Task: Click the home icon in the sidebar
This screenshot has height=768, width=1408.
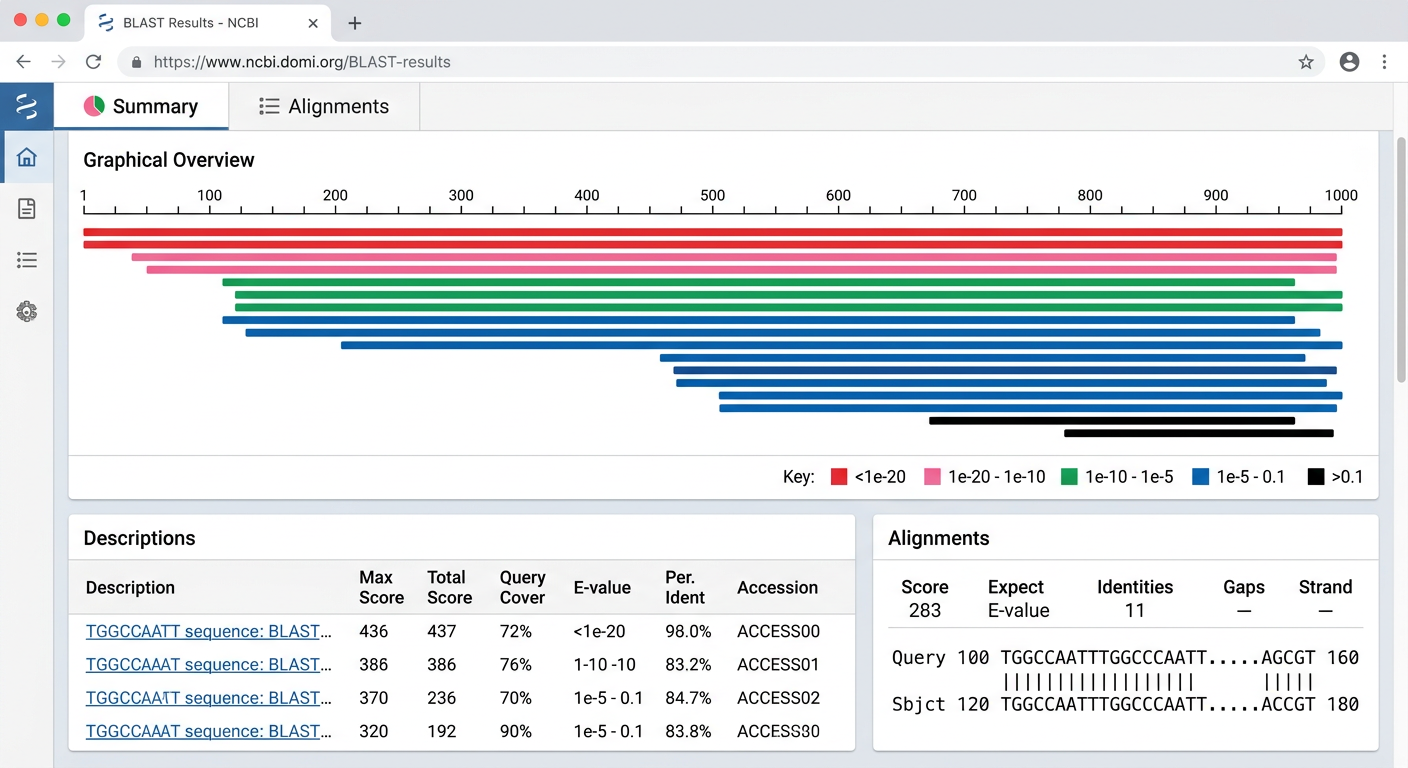Action: coord(27,157)
